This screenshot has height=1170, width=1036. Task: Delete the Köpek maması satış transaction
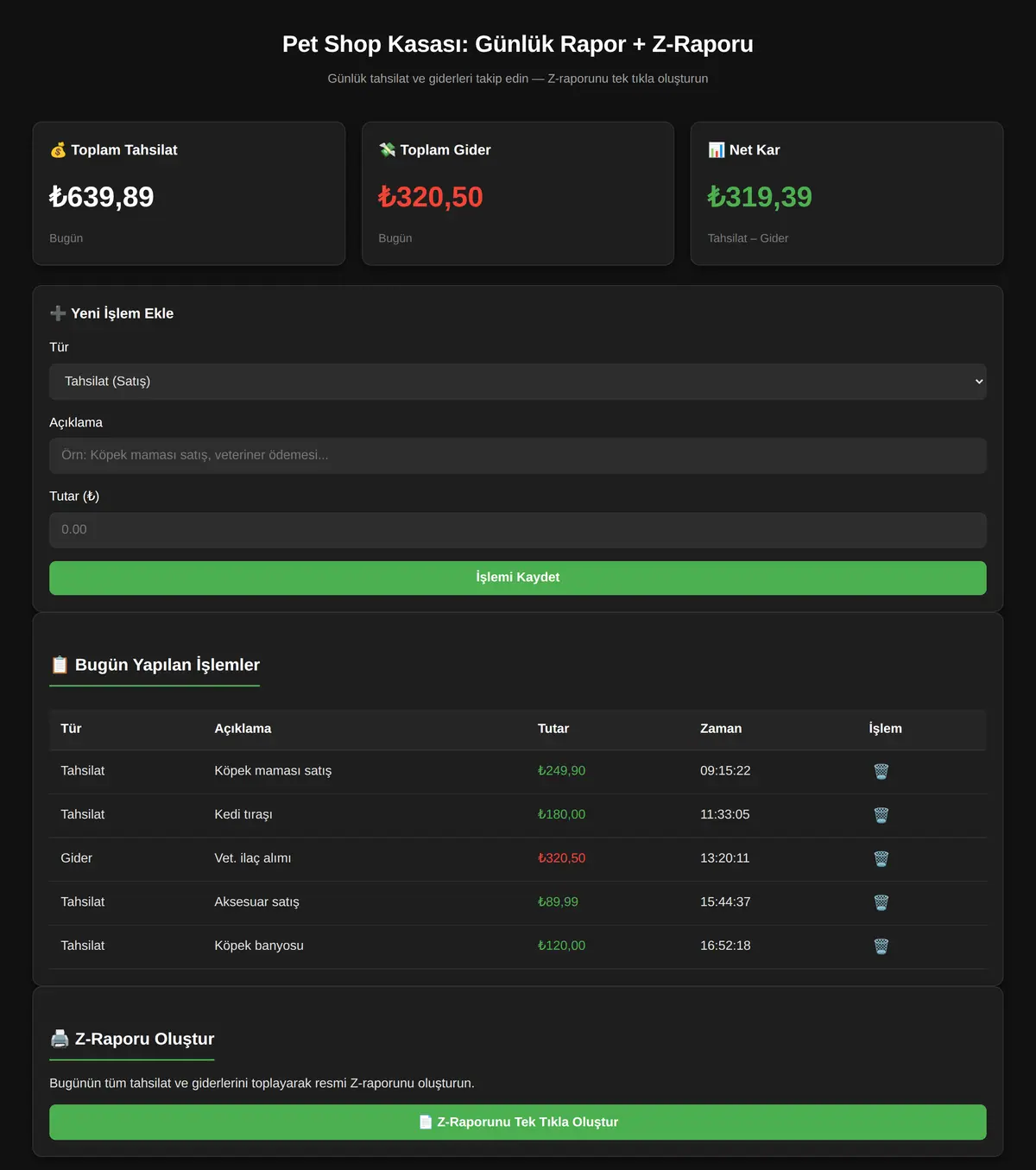pos(881,771)
